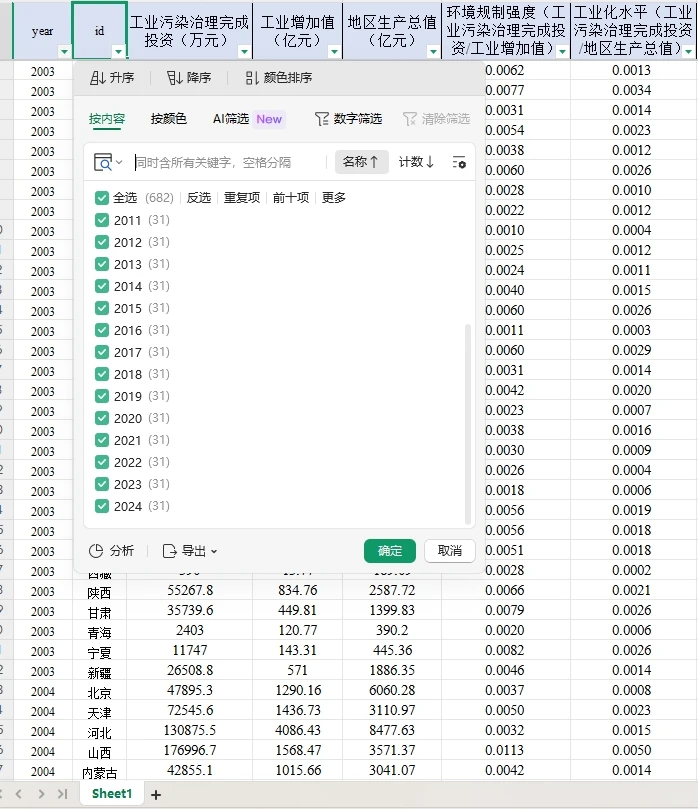Uncheck the 2017 checkbox
This screenshot has width=698, height=809.
(102, 352)
